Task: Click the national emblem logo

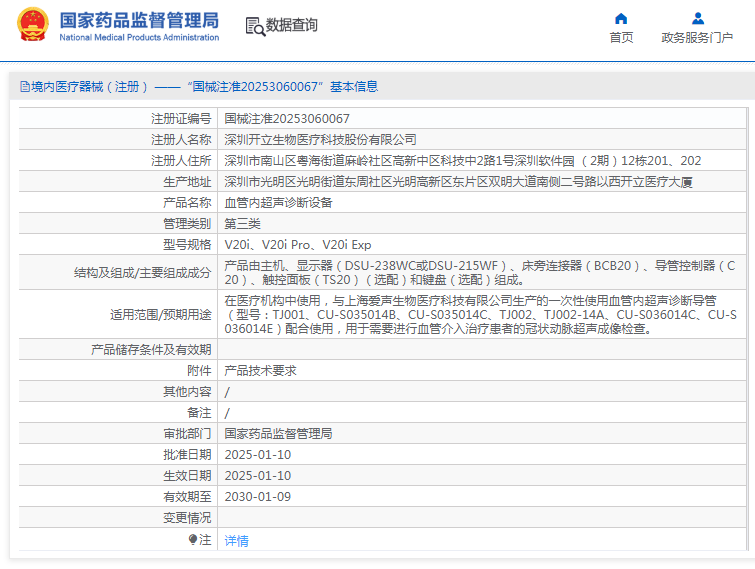Action: pos(33,24)
